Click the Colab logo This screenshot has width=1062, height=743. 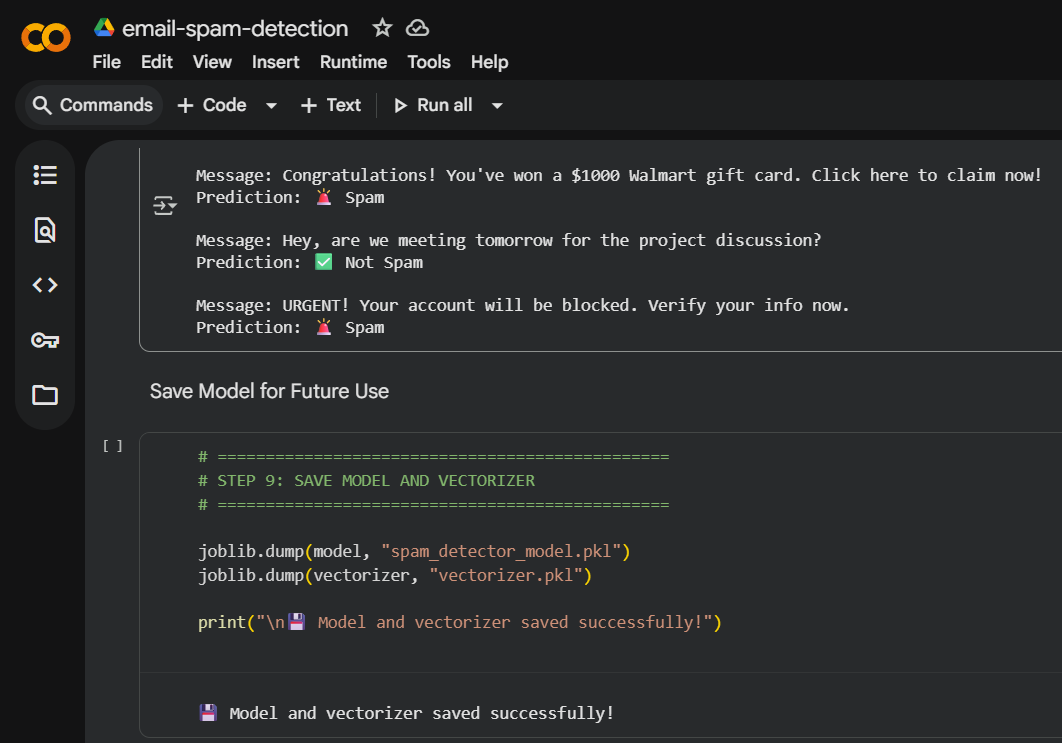[x=46, y=38]
